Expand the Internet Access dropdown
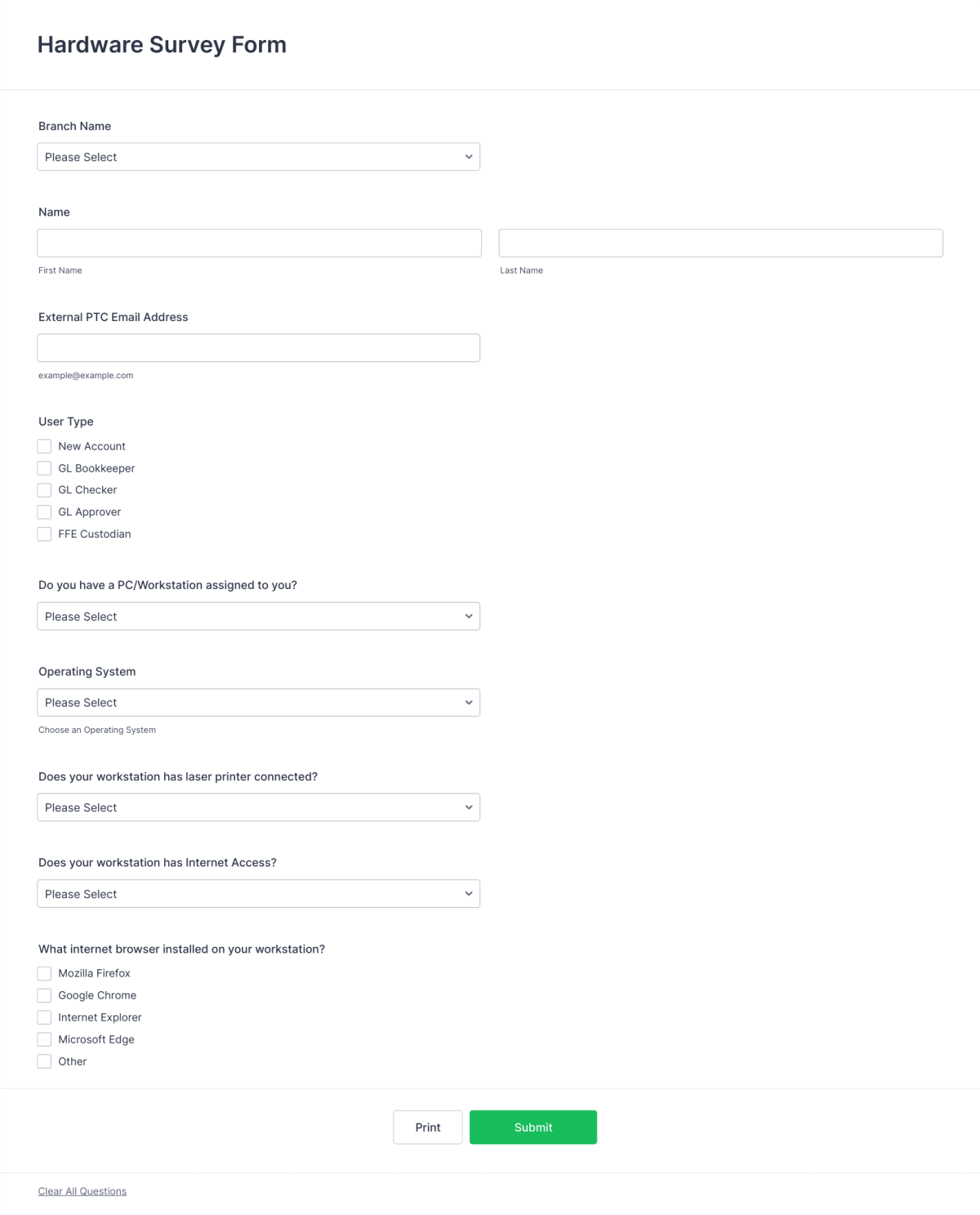 258,893
